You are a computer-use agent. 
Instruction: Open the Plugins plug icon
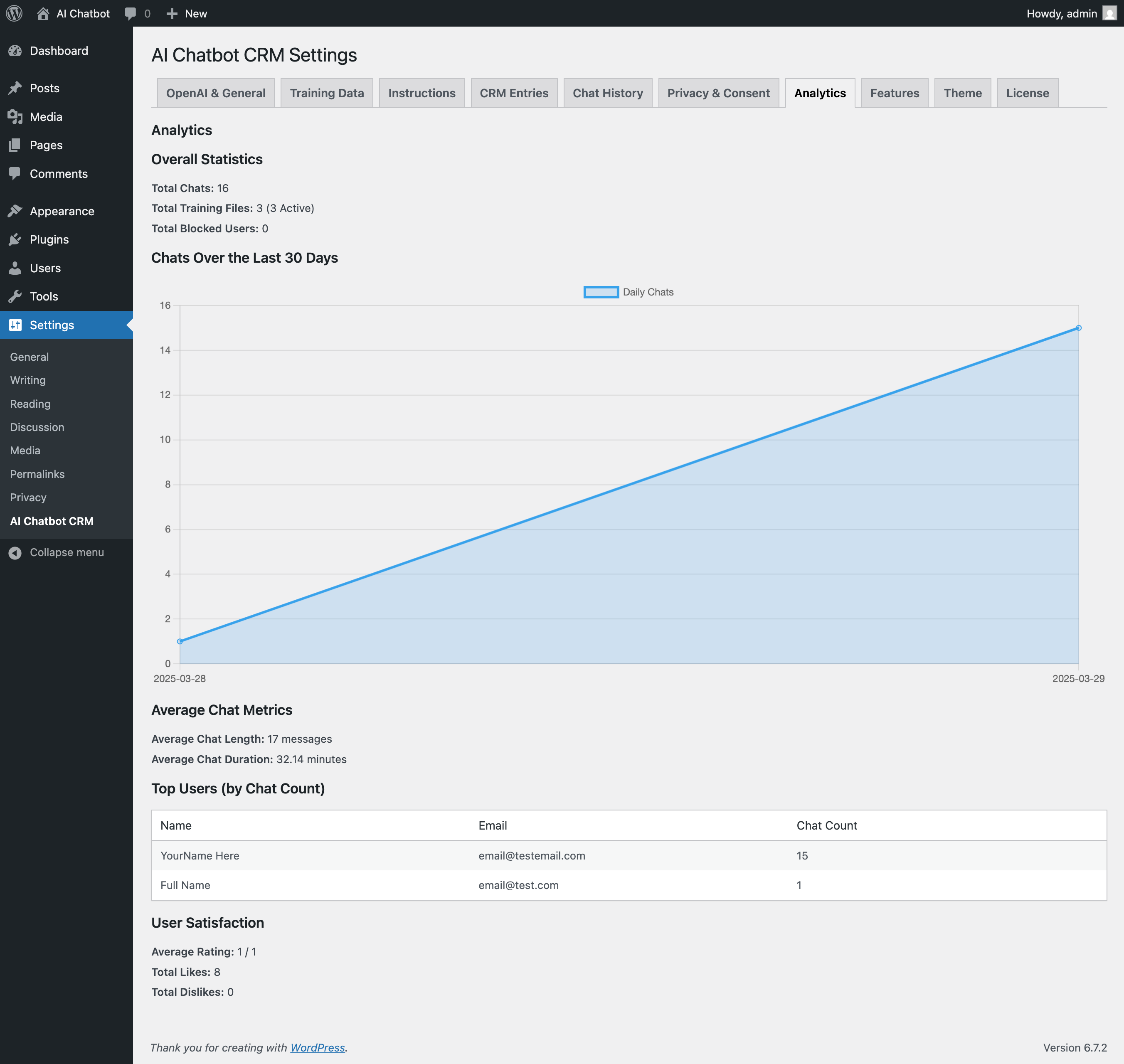click(15, 239)
